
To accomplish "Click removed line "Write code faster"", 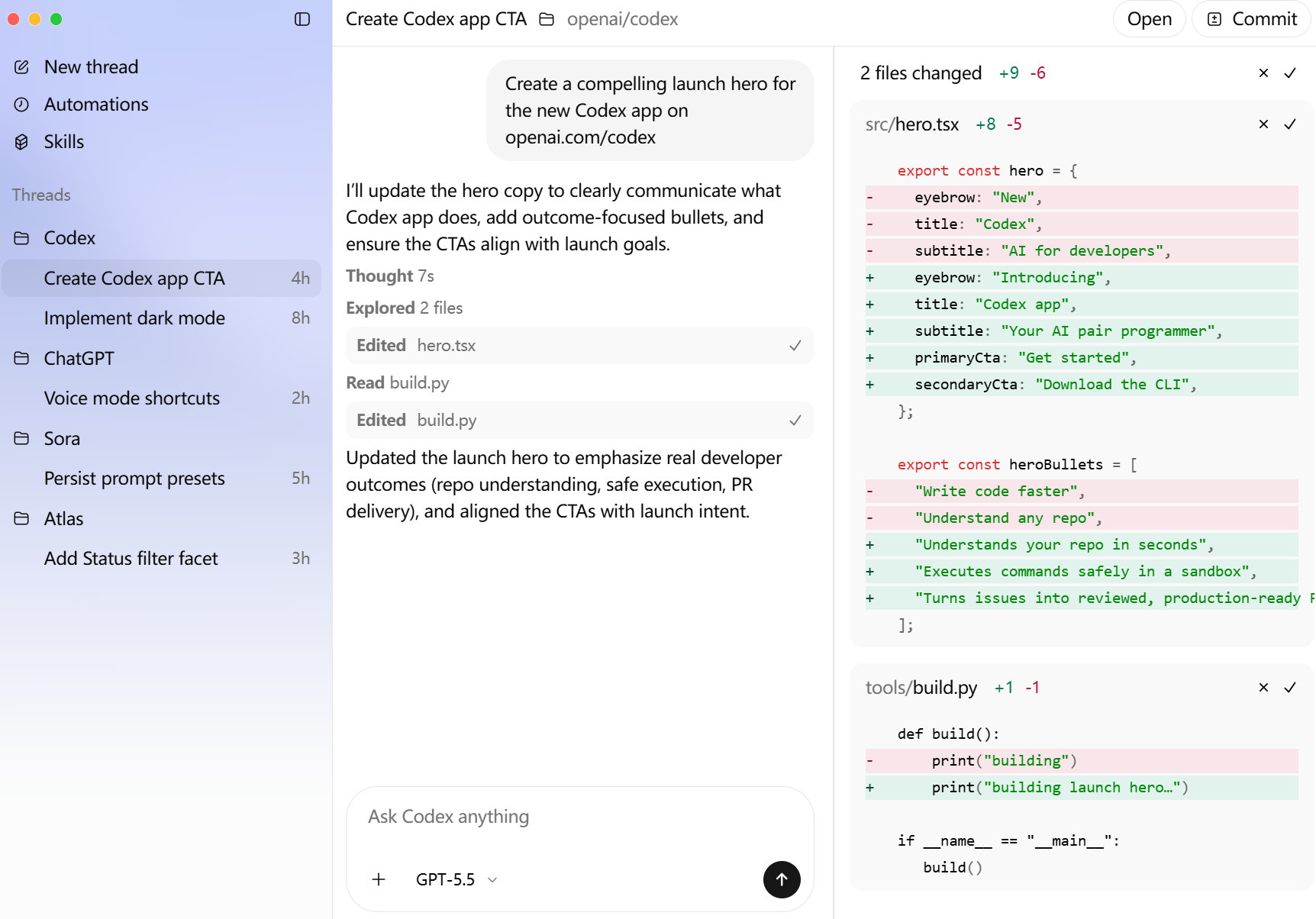I will 1082,492.
